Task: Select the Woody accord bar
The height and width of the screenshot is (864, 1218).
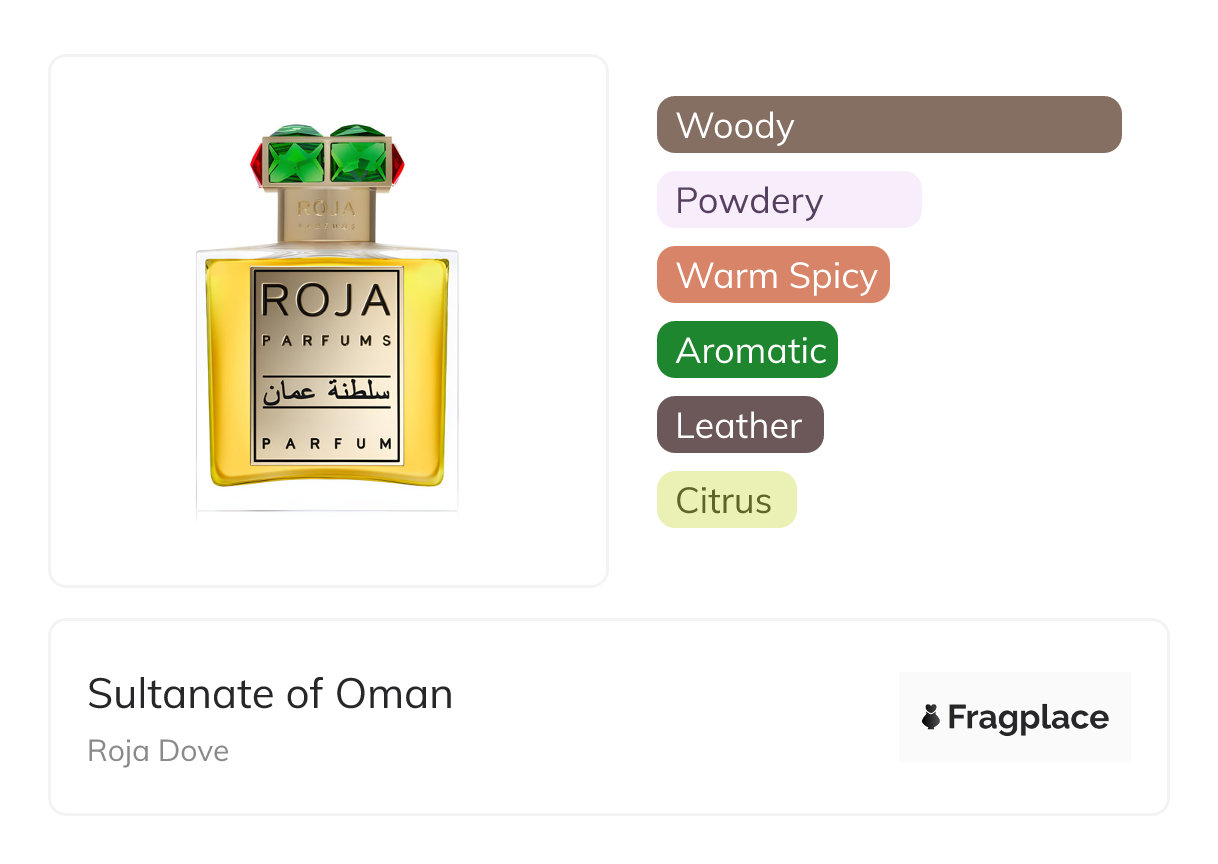Action: (x=889, y=125)
